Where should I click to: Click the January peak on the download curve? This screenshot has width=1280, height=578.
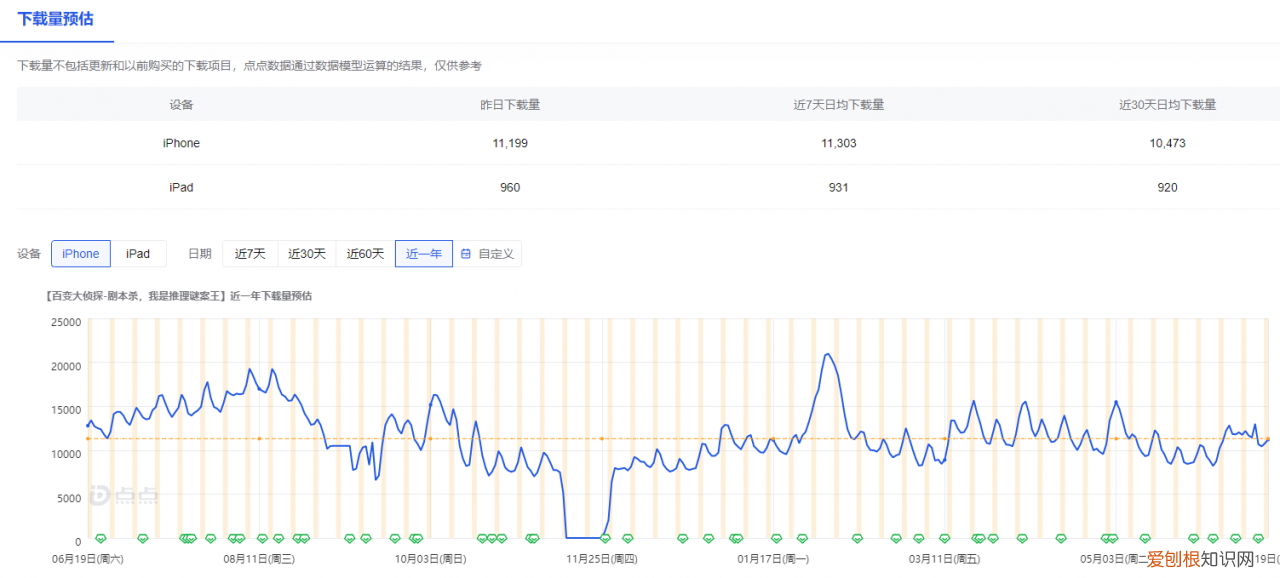[827, 354]
